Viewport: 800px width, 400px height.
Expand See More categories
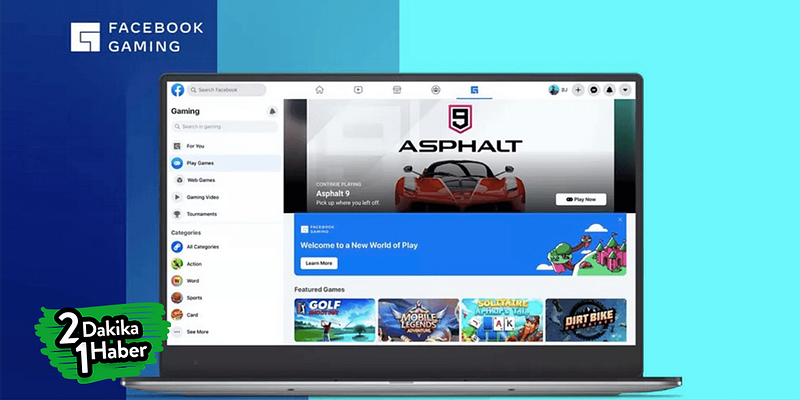click(x=225, y=332)
